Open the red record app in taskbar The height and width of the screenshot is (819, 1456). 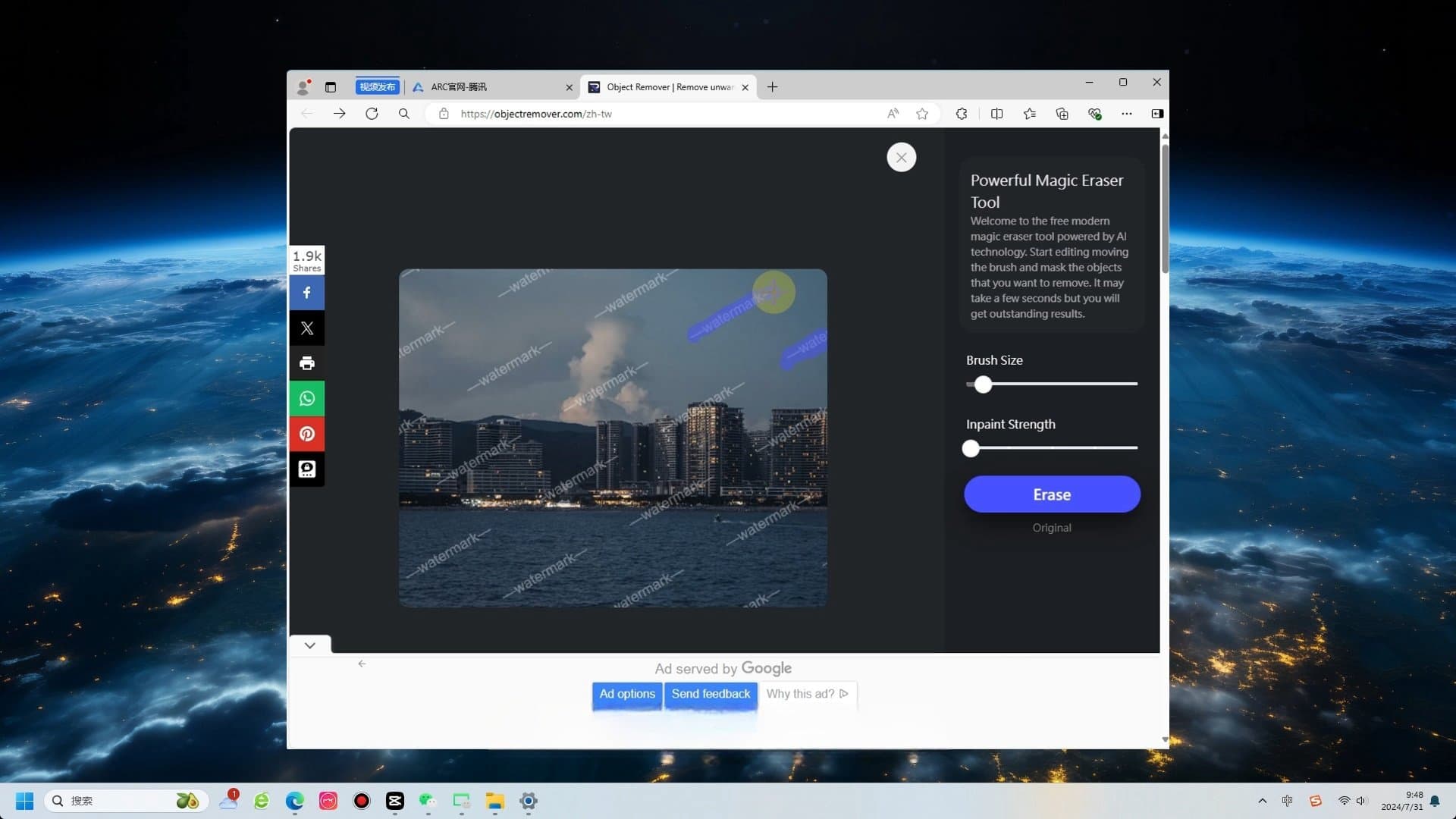coord(361,801)
